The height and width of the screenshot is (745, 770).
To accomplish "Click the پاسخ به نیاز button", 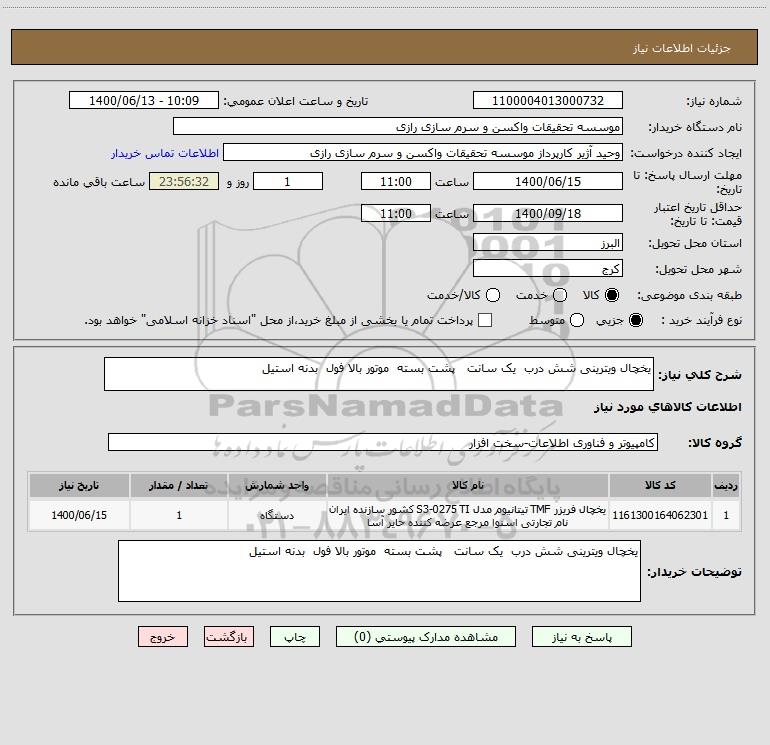I will (581, 637).
